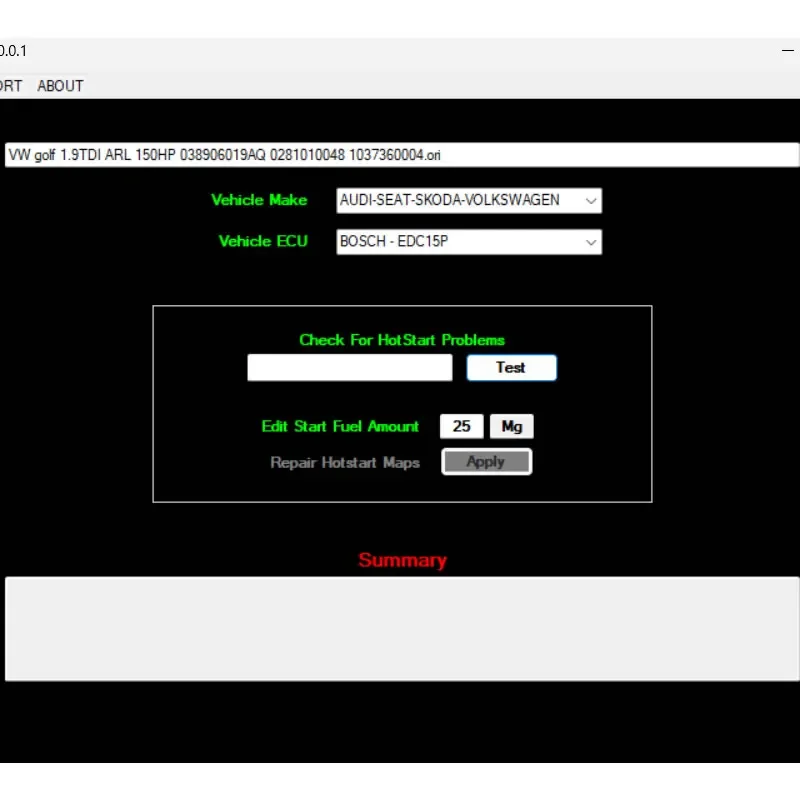Open the ABOUT menu
800x800 pixels.
coord(60,86)
